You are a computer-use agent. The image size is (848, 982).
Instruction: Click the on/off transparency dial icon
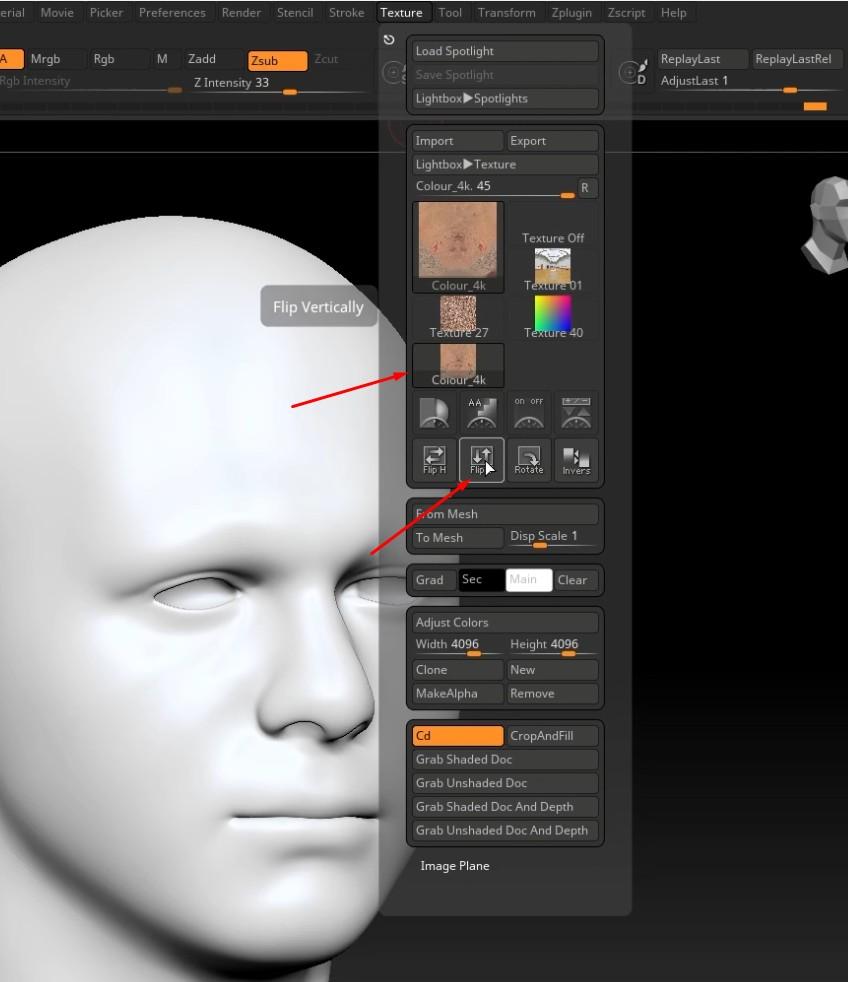click(529, 413)
